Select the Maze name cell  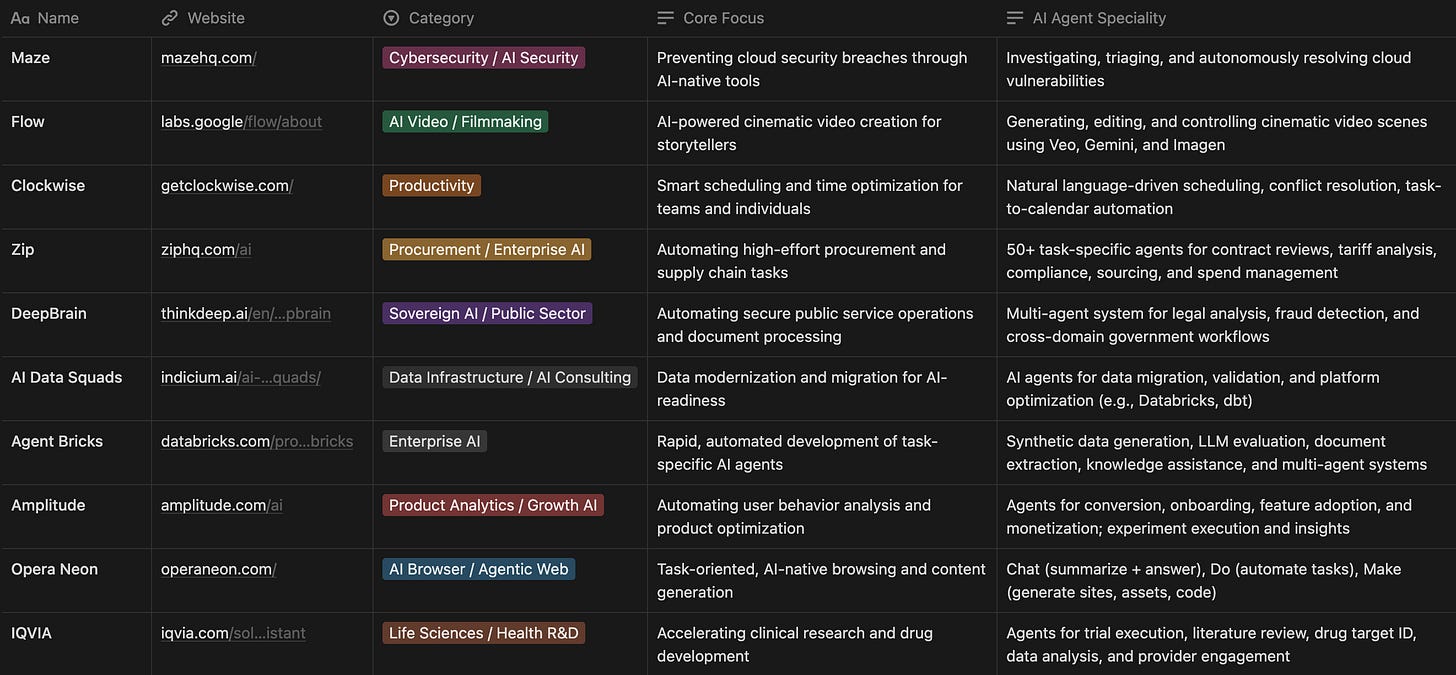76,69
